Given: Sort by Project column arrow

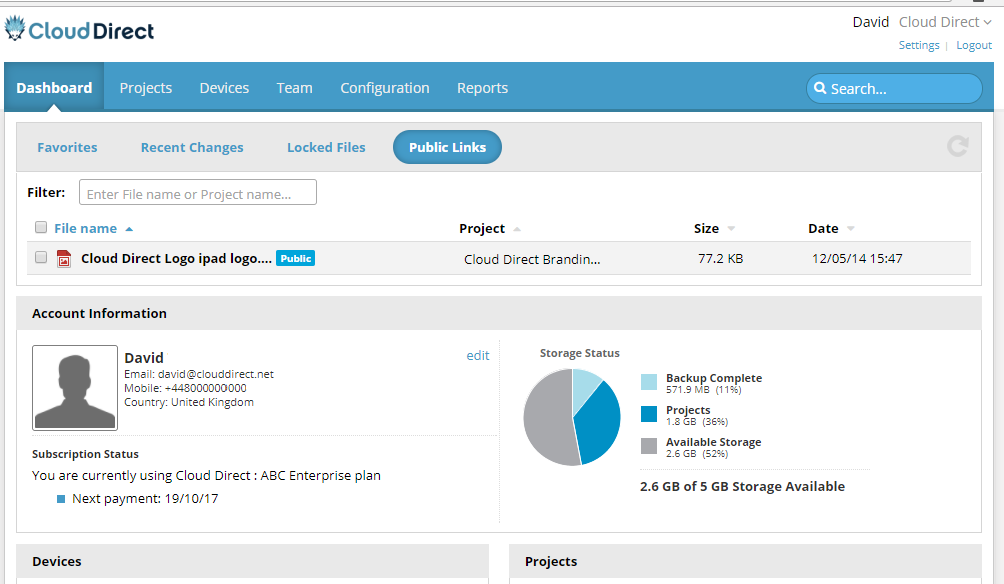Looking at the screenshot, I should pos(517,229).
